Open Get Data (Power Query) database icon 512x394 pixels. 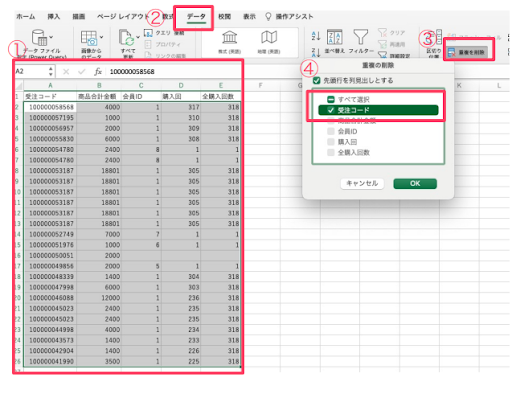click(x=39, y=37)
